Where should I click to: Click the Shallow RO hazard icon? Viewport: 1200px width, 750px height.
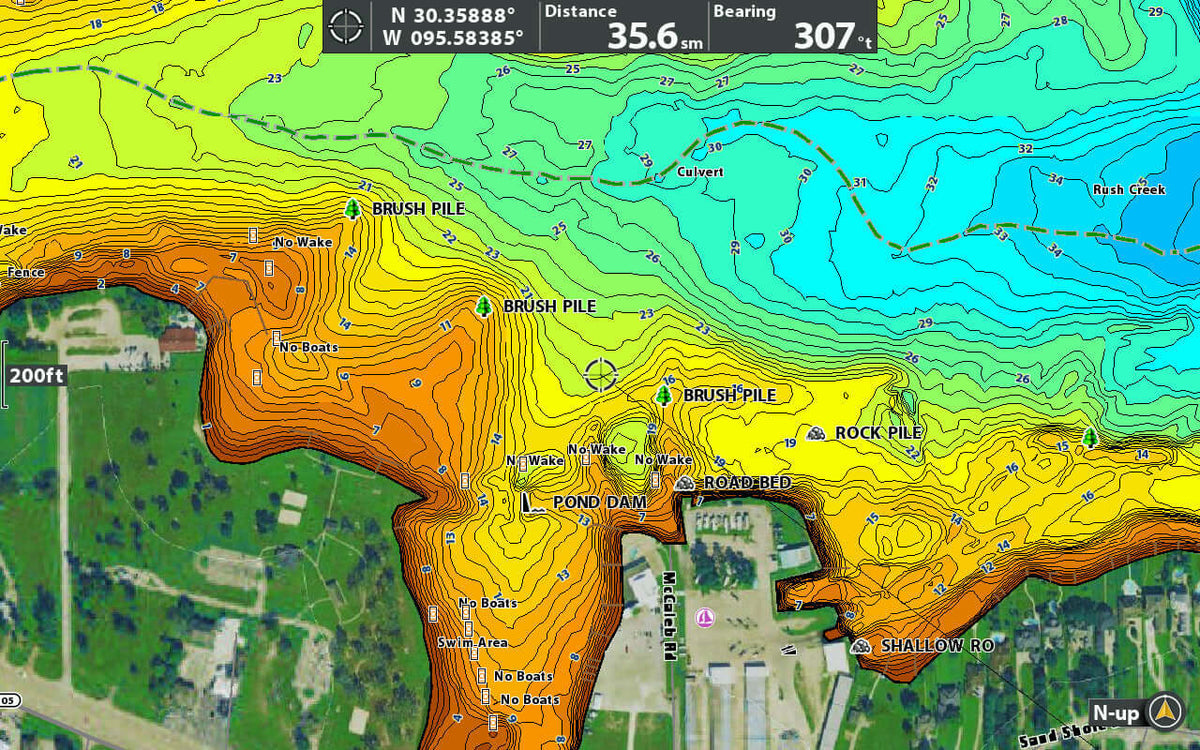[x=859, y=646]
